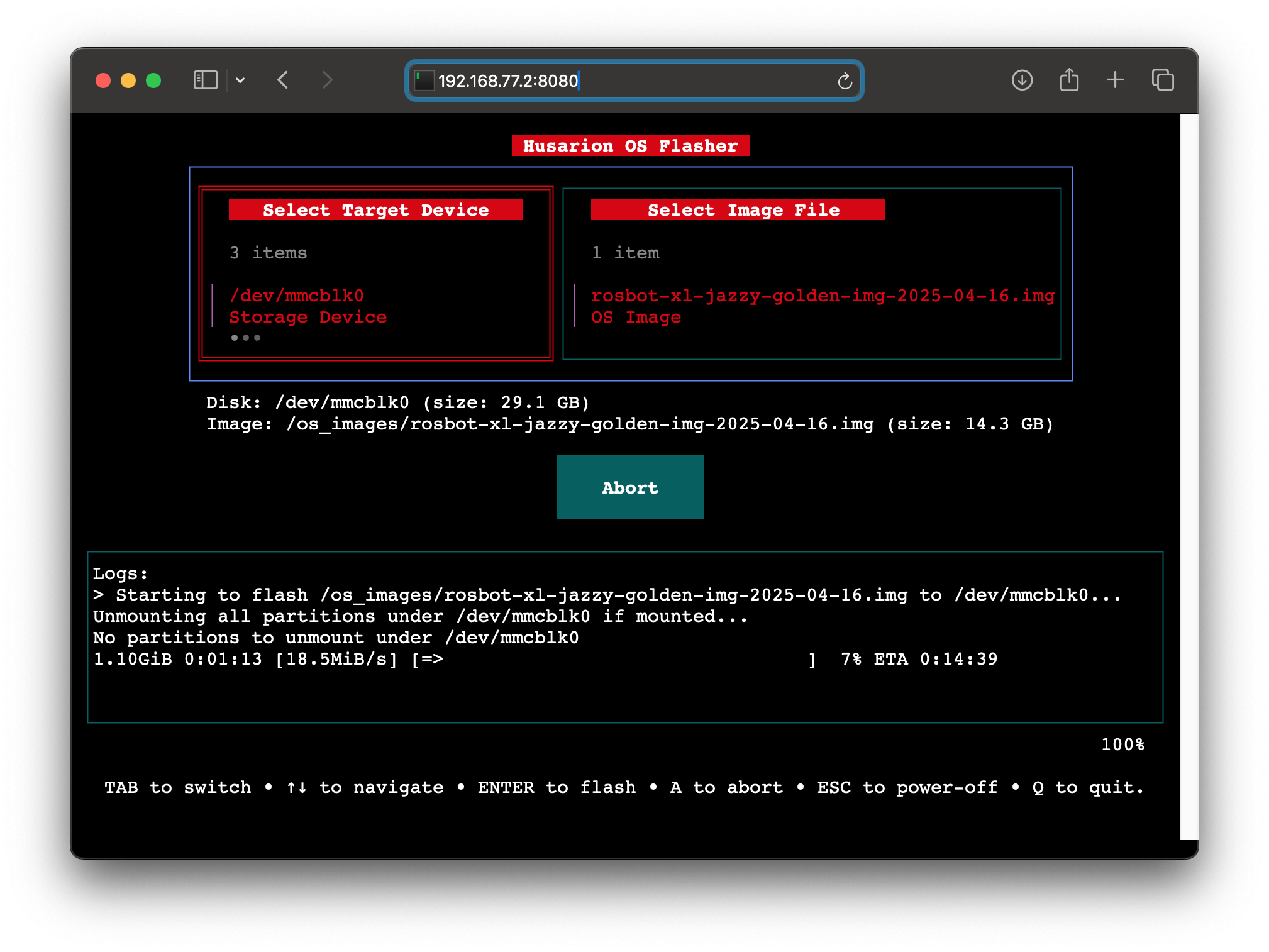The width and height of the screenshot is (1269, 952).
Task: Open the sidebar options dropdown chevron
Action: coord(240,80)
